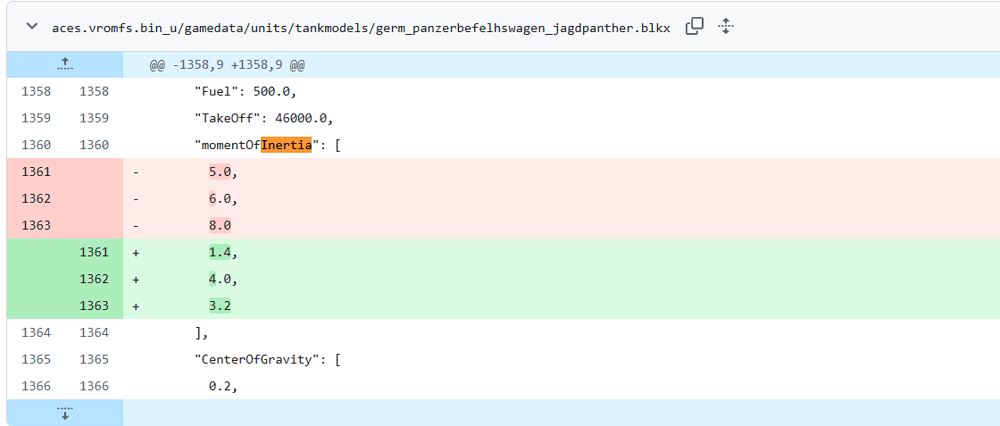Click the highlighted Inertia word
This screenshot has width=1000, height=426.
click(286, 145)
